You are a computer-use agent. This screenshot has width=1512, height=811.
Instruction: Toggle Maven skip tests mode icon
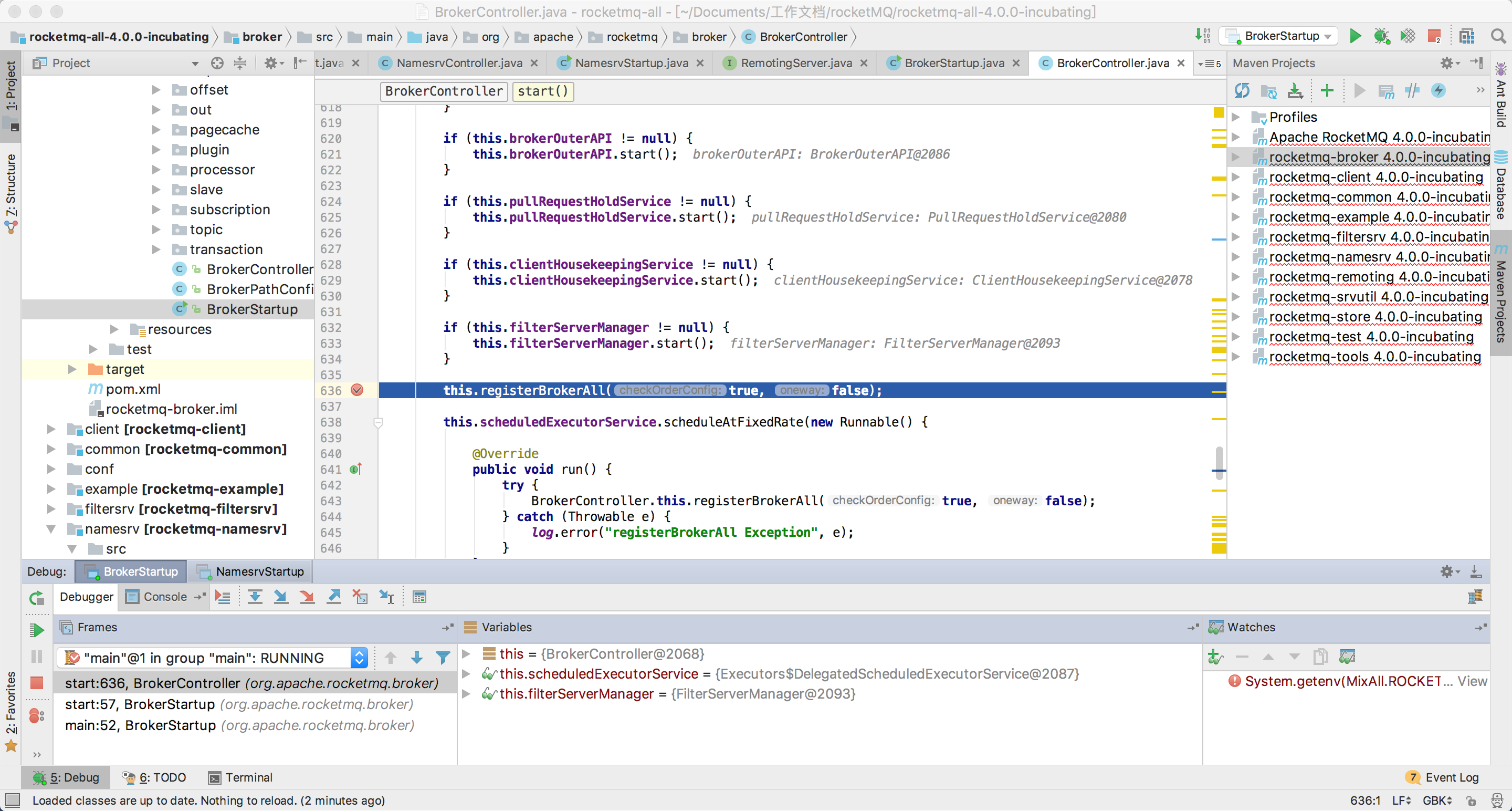1438,91
